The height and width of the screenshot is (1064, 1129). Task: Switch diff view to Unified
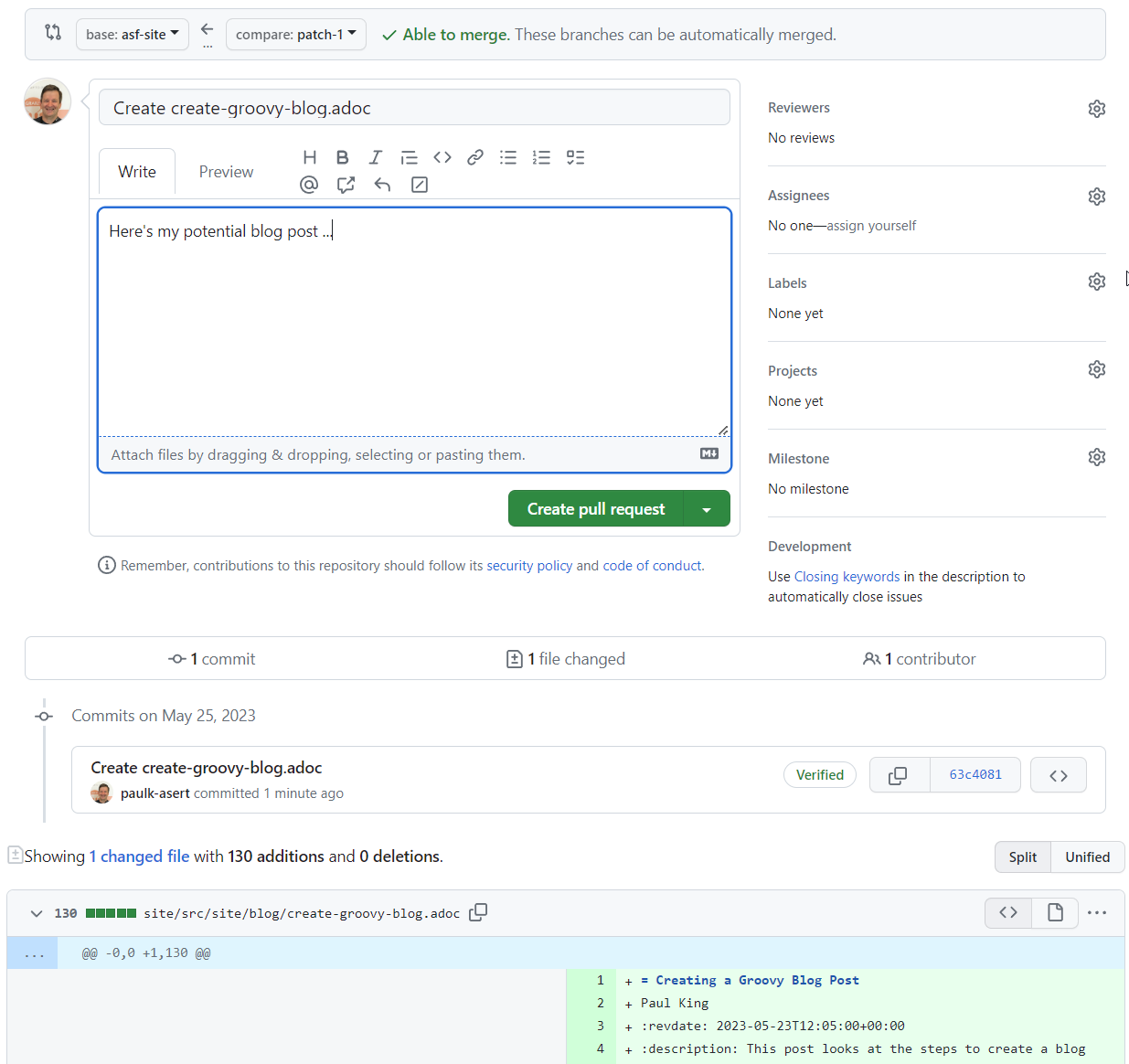pos(1087,857)
